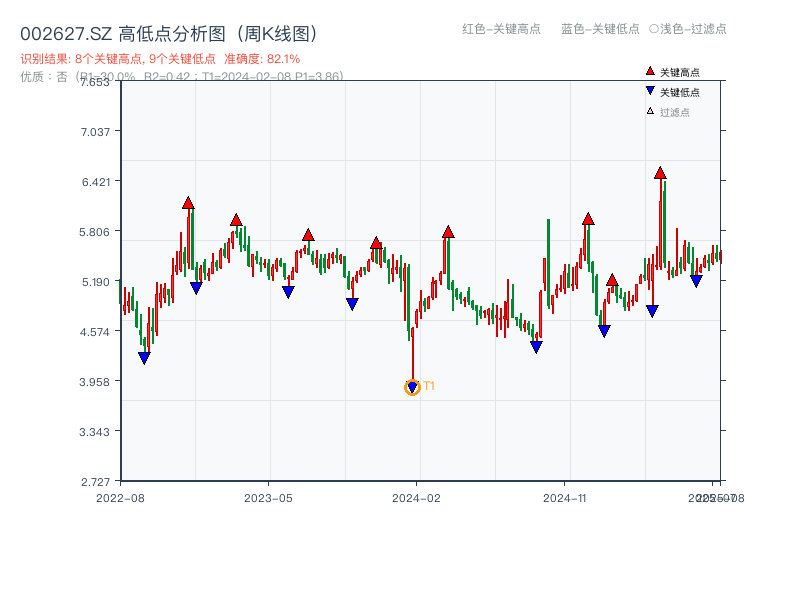Select the orange T1 label text
This screenshot has height=600, width=800.
pyautogui.click(x=429, y=386)
